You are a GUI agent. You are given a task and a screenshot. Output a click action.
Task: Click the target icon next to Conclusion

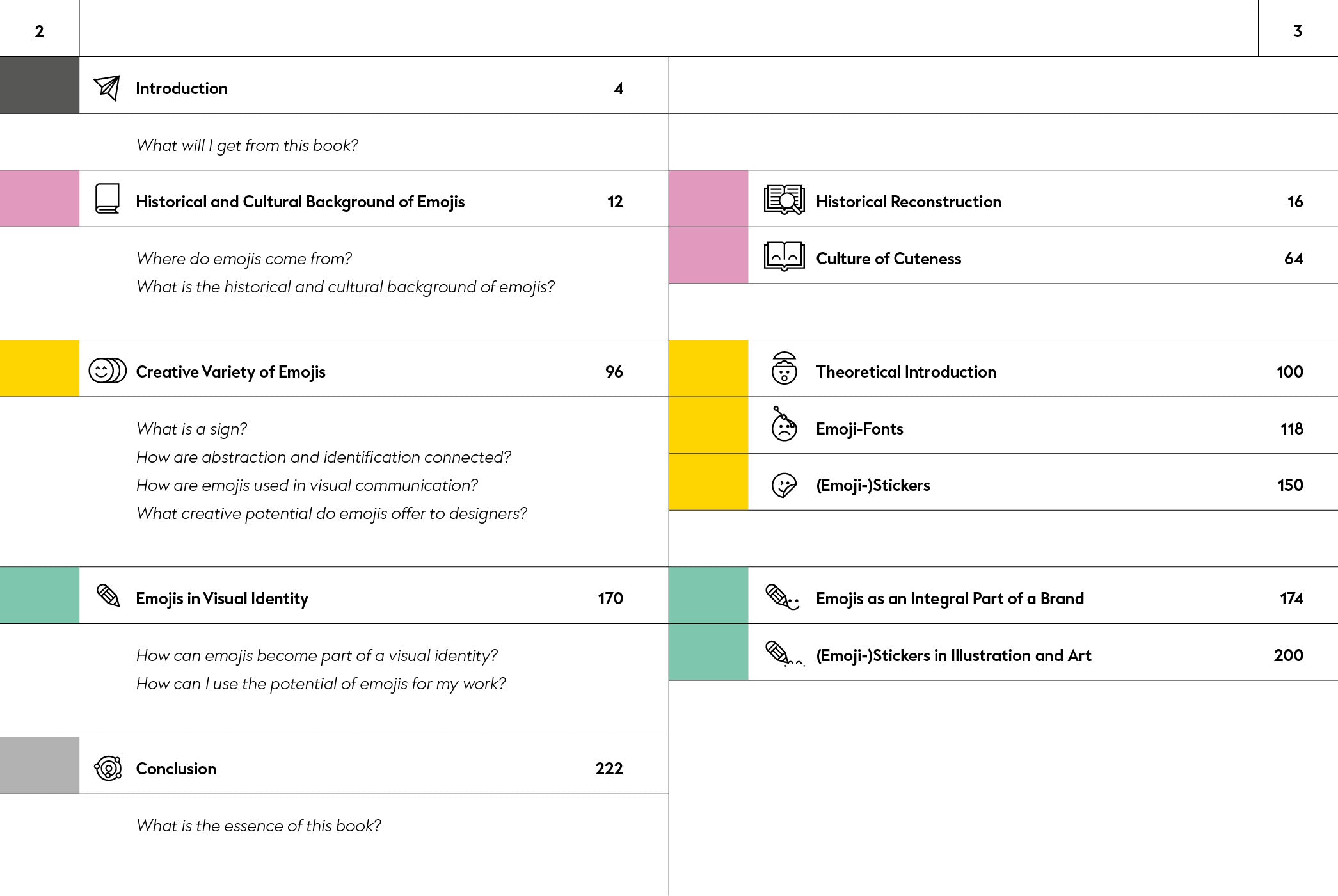[x=108, y=768]
